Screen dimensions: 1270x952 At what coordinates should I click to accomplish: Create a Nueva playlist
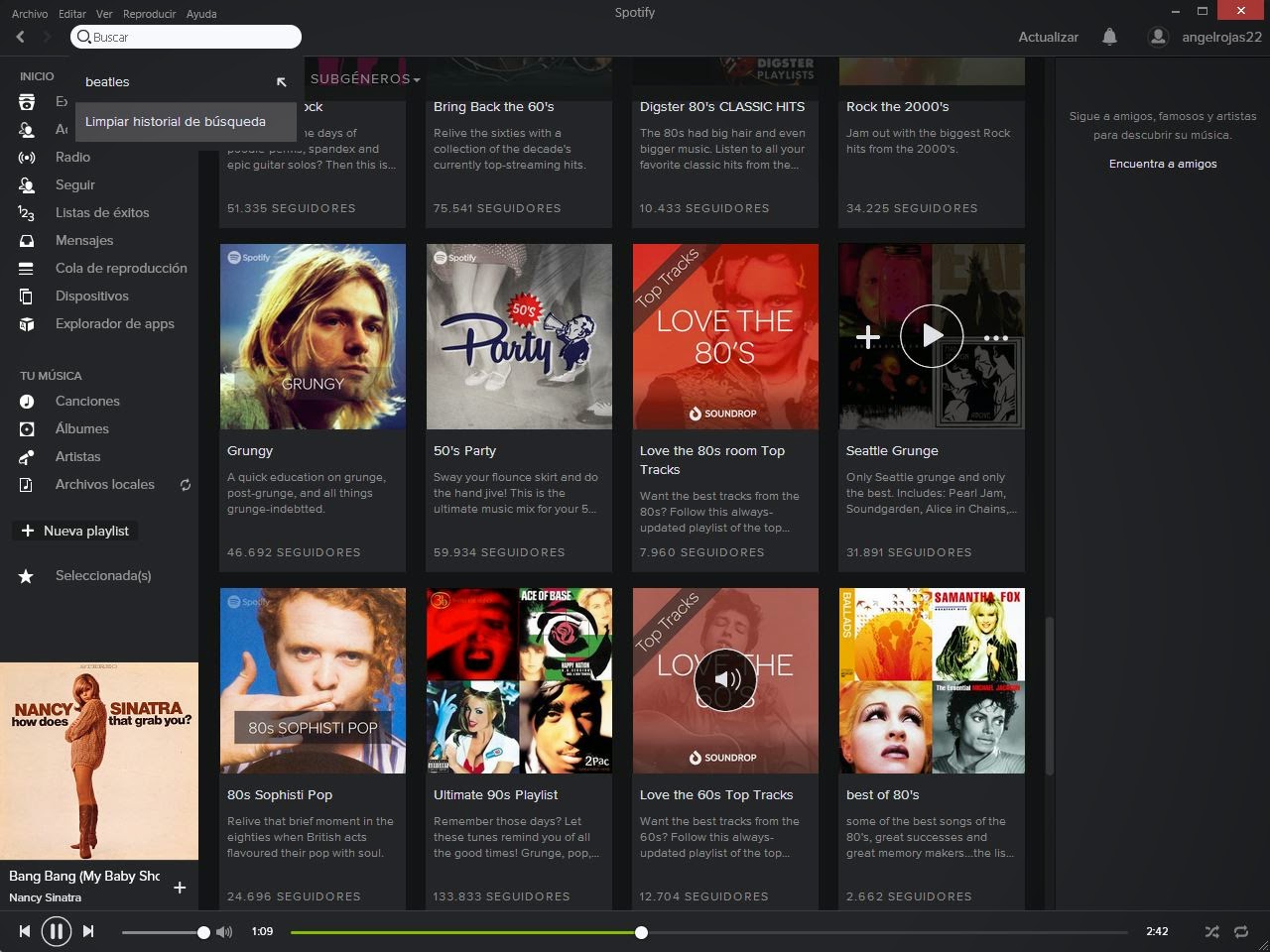tap(75, 531)
